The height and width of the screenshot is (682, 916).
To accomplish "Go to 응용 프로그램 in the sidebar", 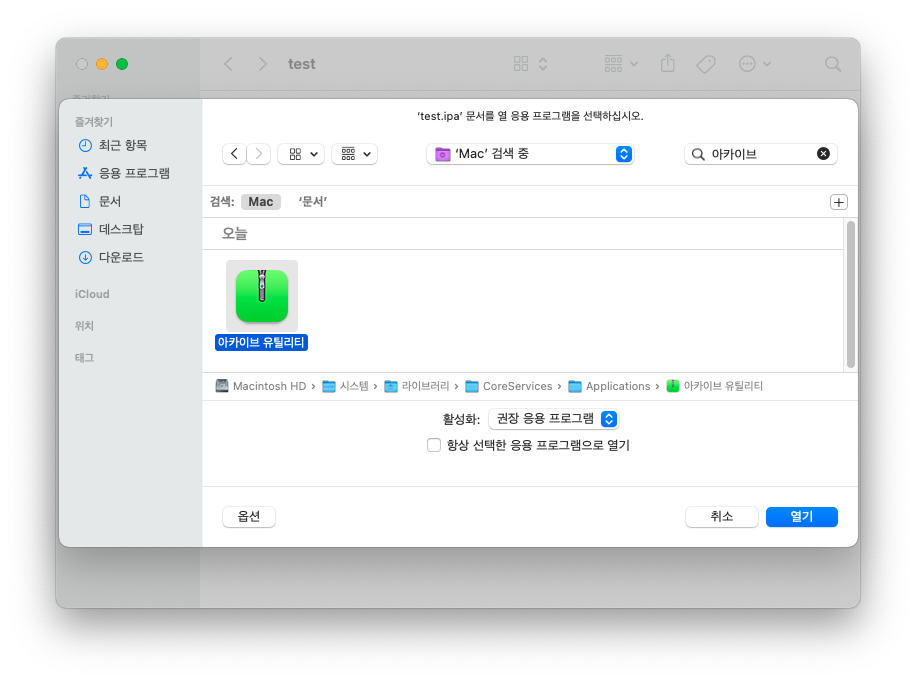I will click(x=124, y=174).
